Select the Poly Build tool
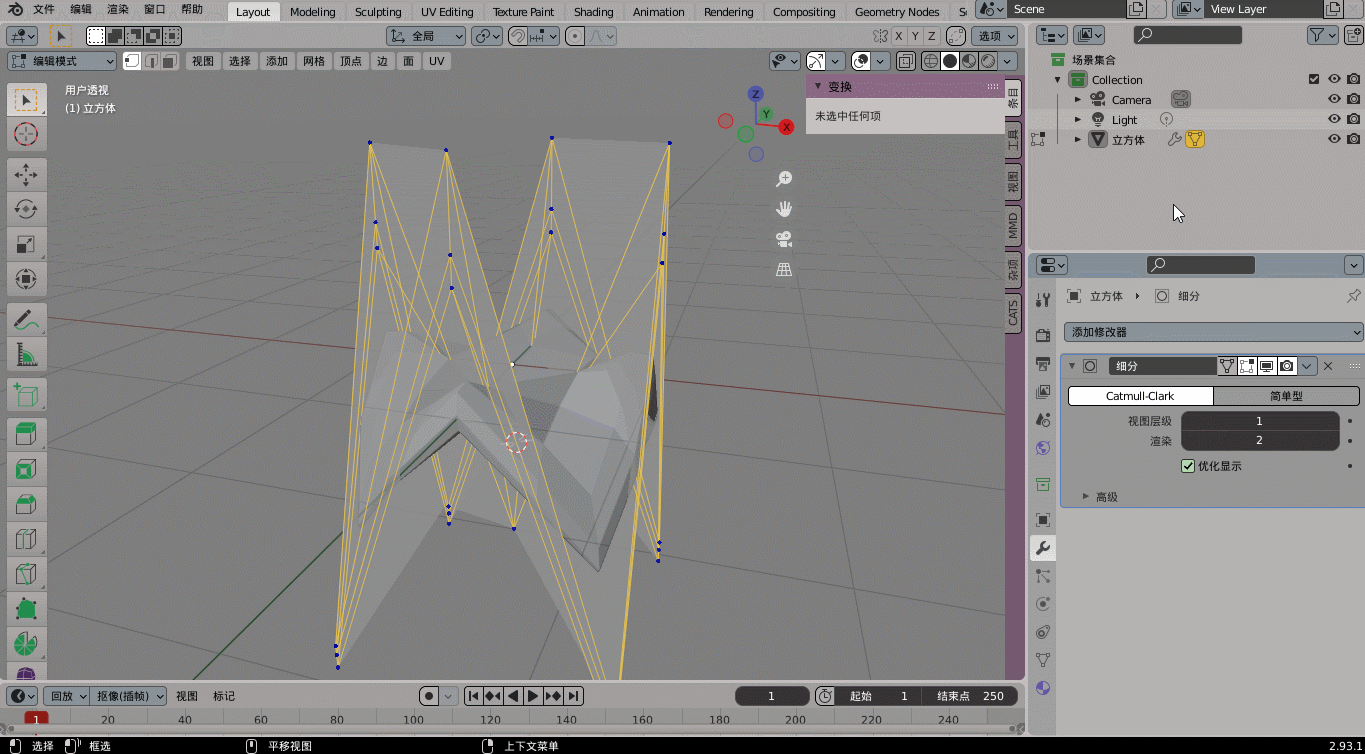Viewport: 1365px width, 754px height. [x=26, y=609]
